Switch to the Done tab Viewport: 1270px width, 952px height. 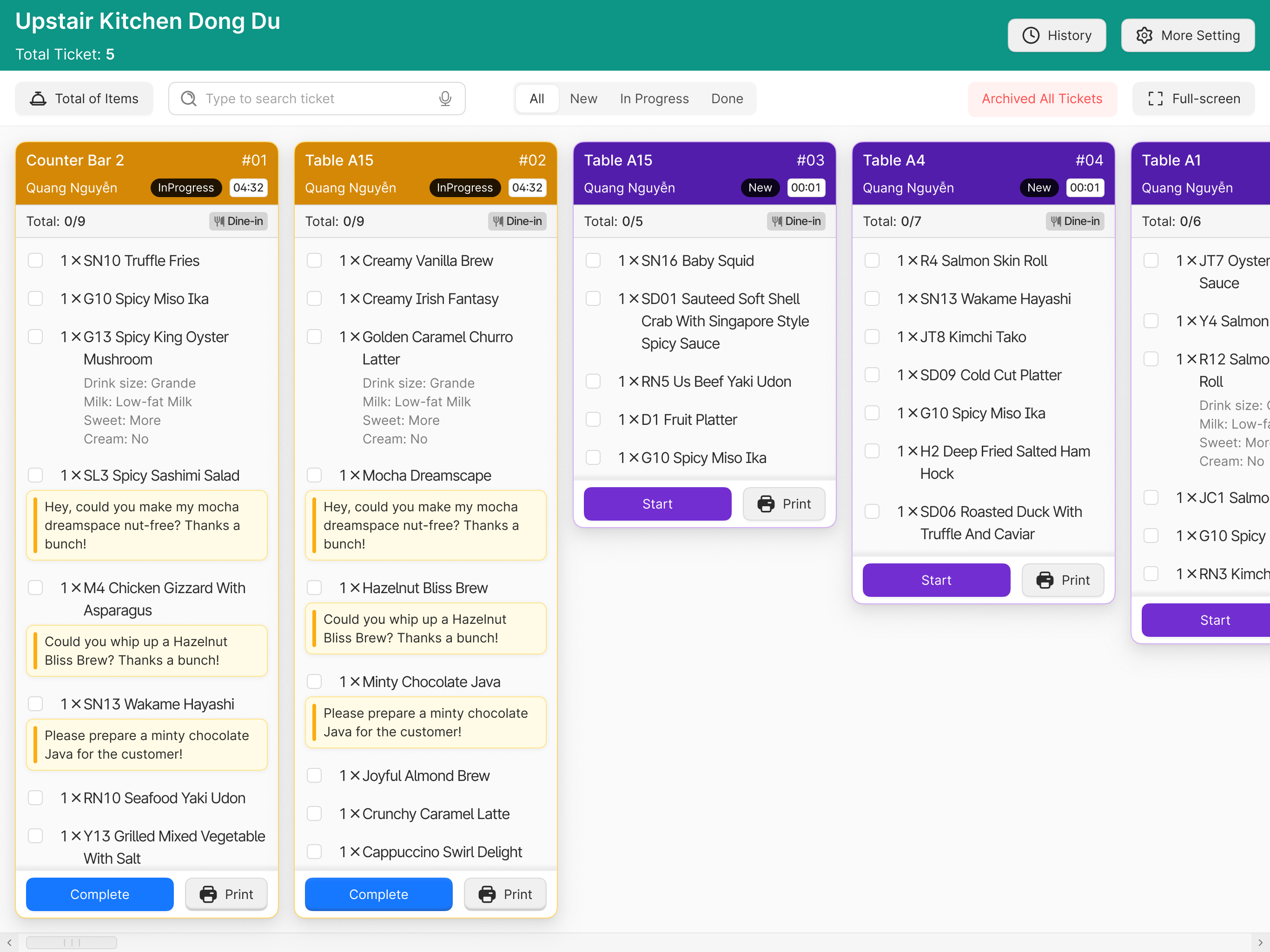pos(727,99)
